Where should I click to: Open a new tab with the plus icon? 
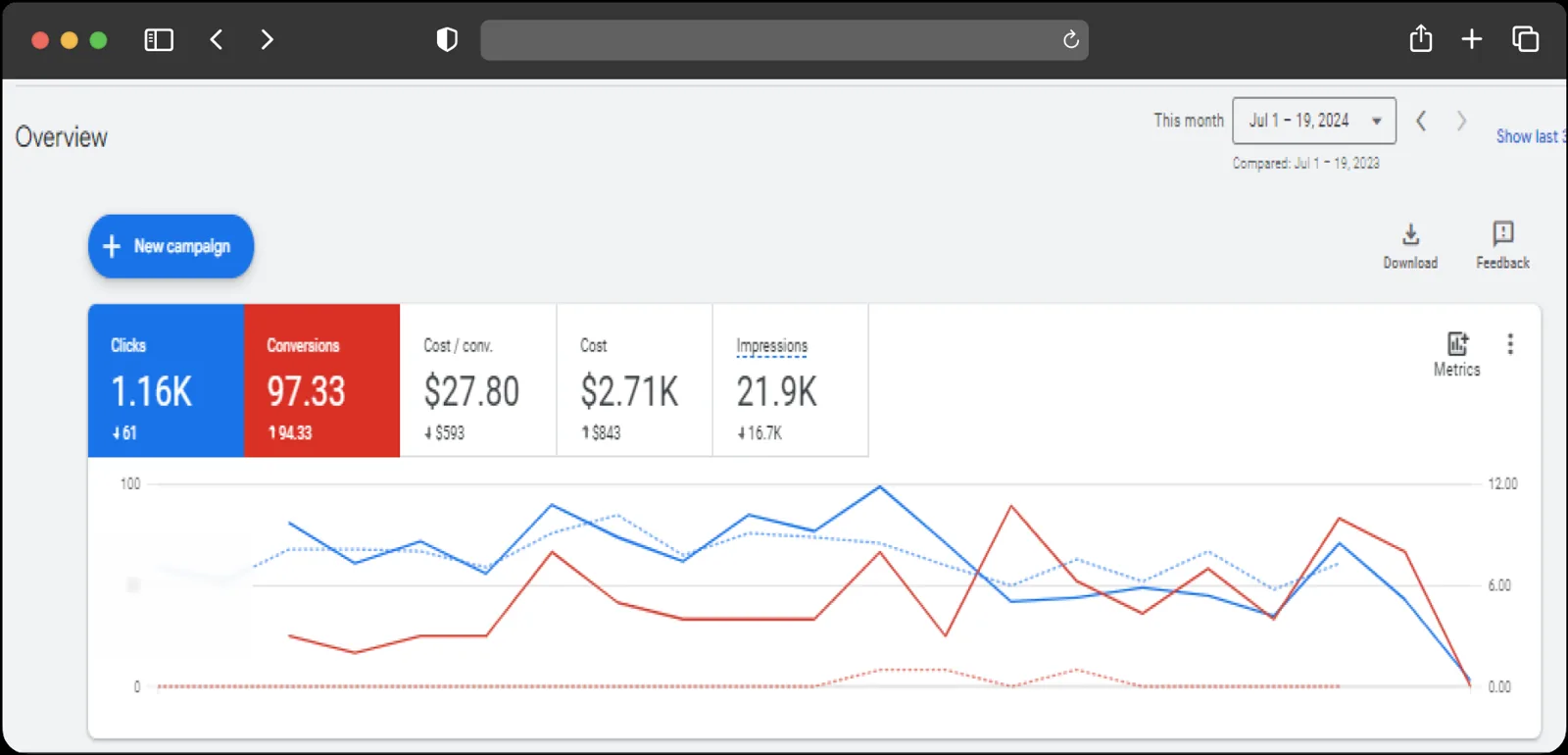tap(1471, 39)
